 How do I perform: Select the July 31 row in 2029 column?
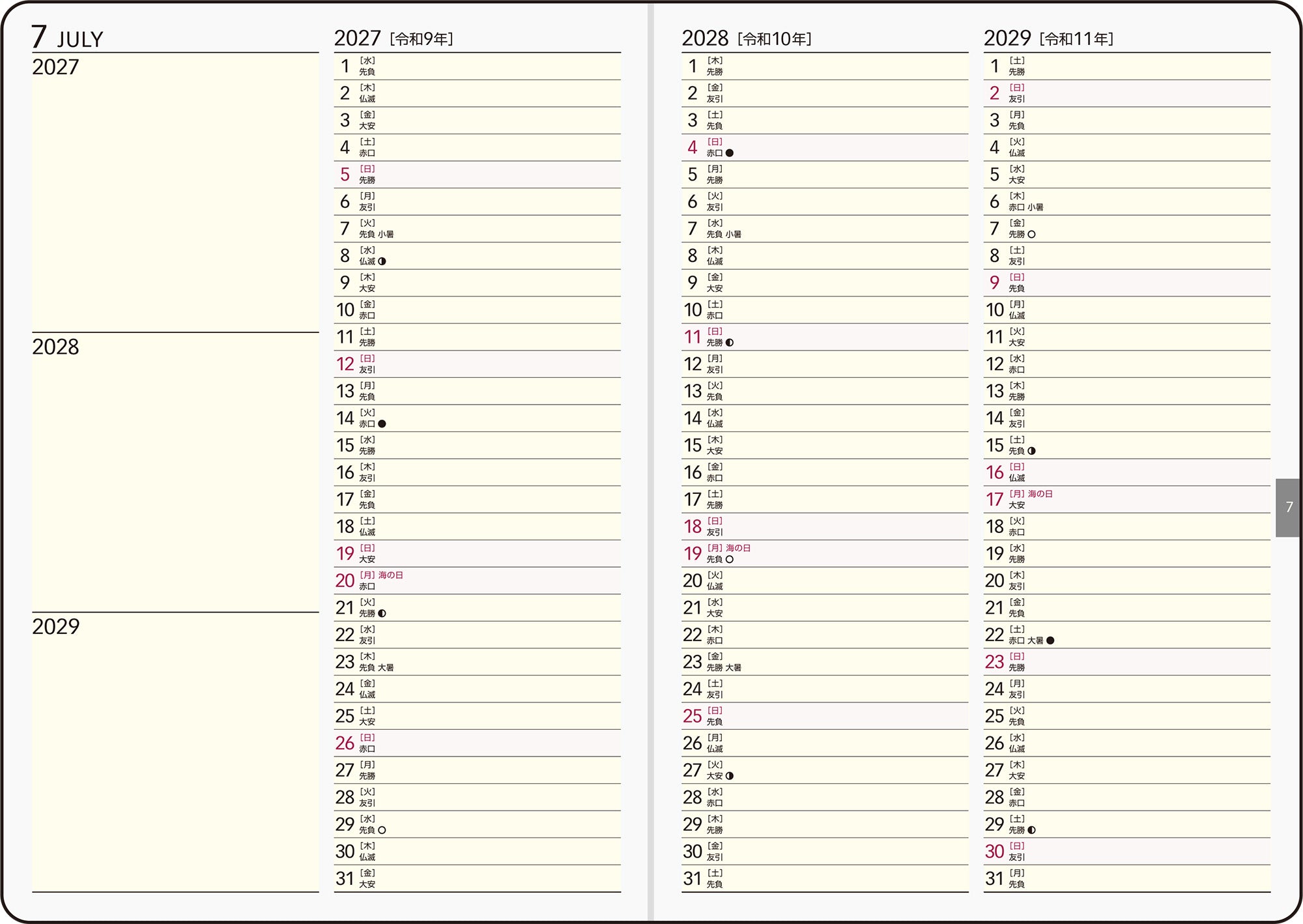[1127, 878]
